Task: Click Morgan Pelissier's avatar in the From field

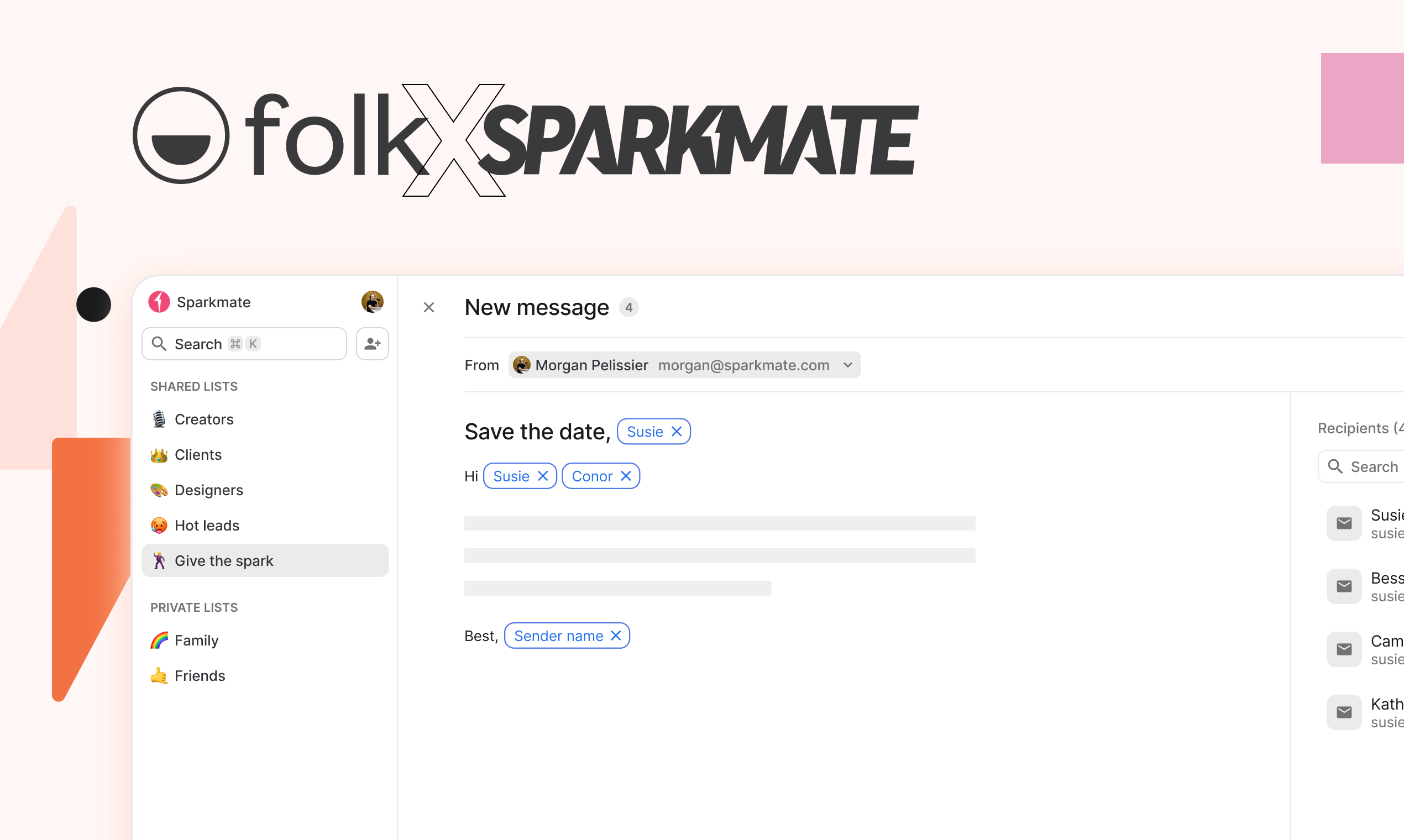Action: 522,365
